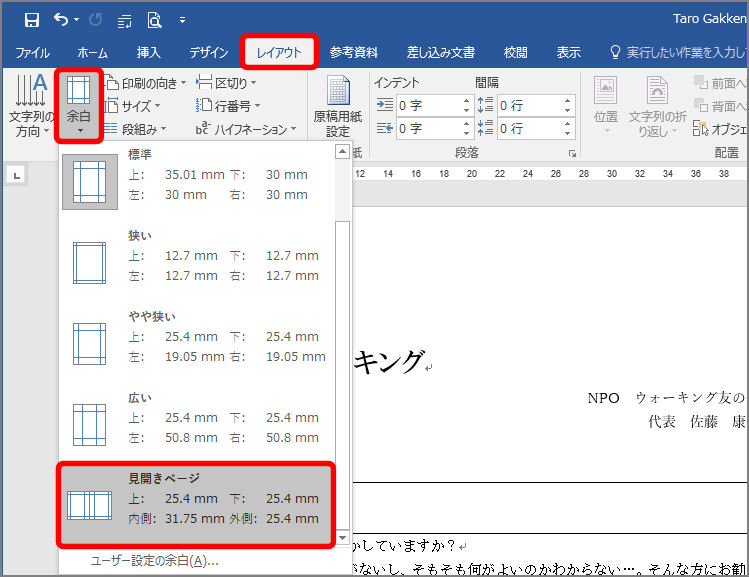Click the 左インデント left indent icon
This screenshot has width=749, height=577.
point(385,105)
